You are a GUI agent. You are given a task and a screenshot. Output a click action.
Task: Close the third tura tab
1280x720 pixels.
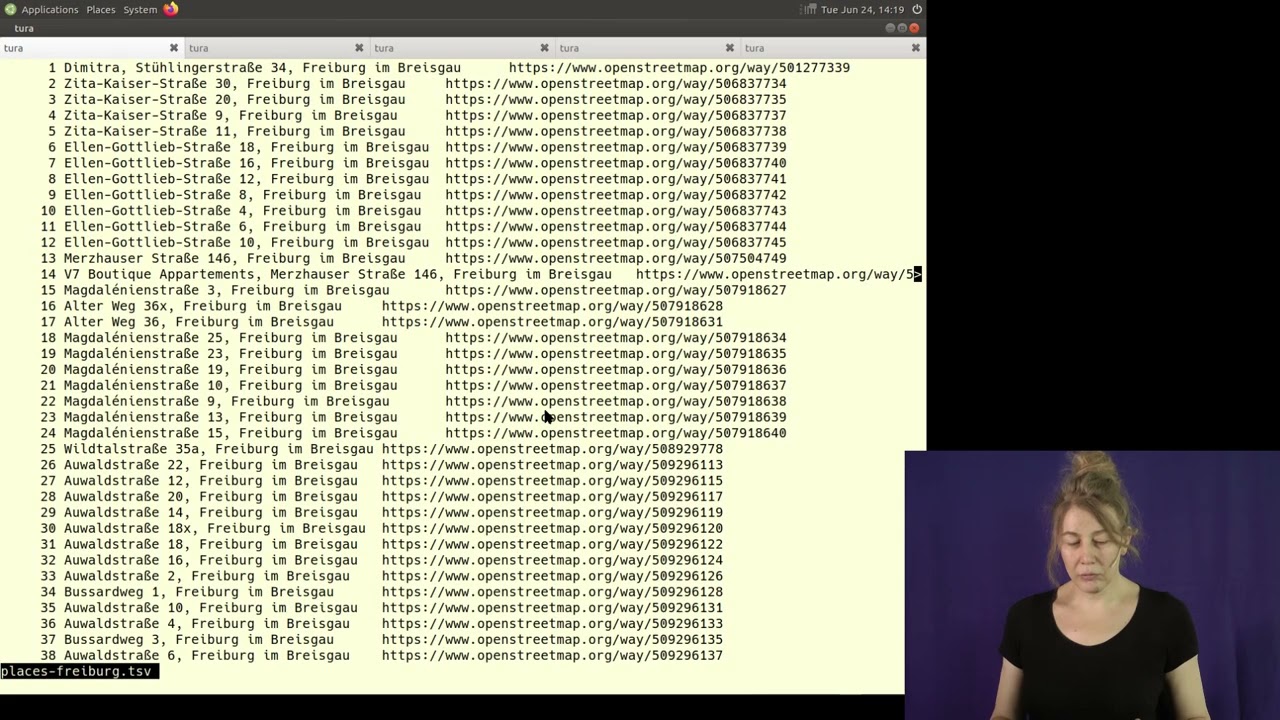(544, 48)
